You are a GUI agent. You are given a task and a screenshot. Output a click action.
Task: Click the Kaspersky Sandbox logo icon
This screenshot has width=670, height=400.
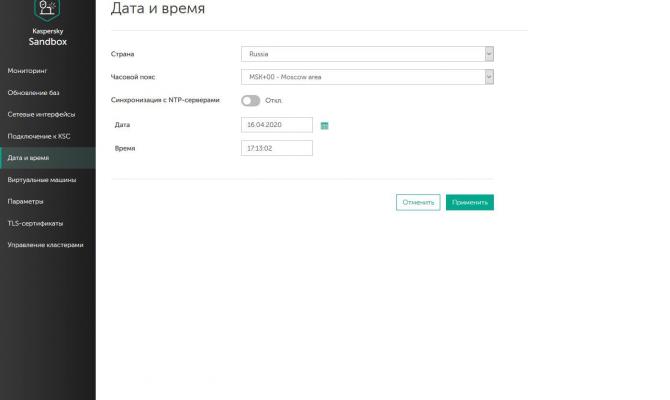(47, 9)
